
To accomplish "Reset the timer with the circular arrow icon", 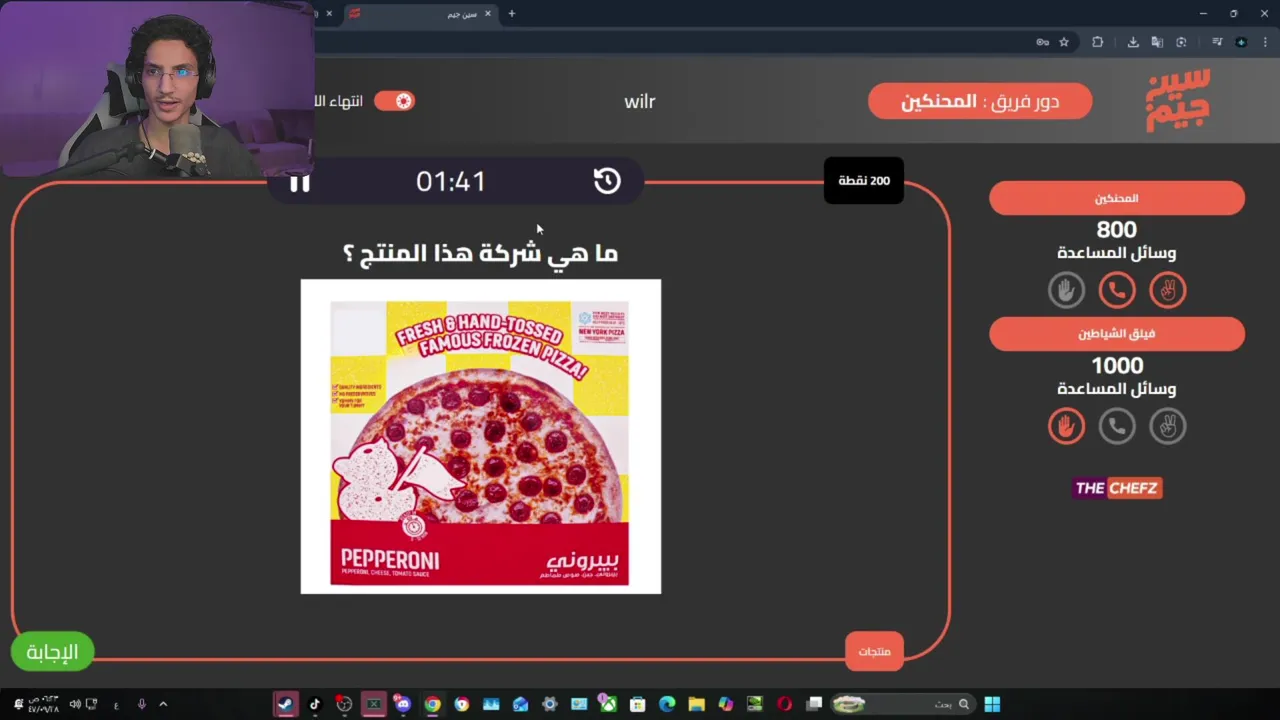I will (x=607, y=181).
